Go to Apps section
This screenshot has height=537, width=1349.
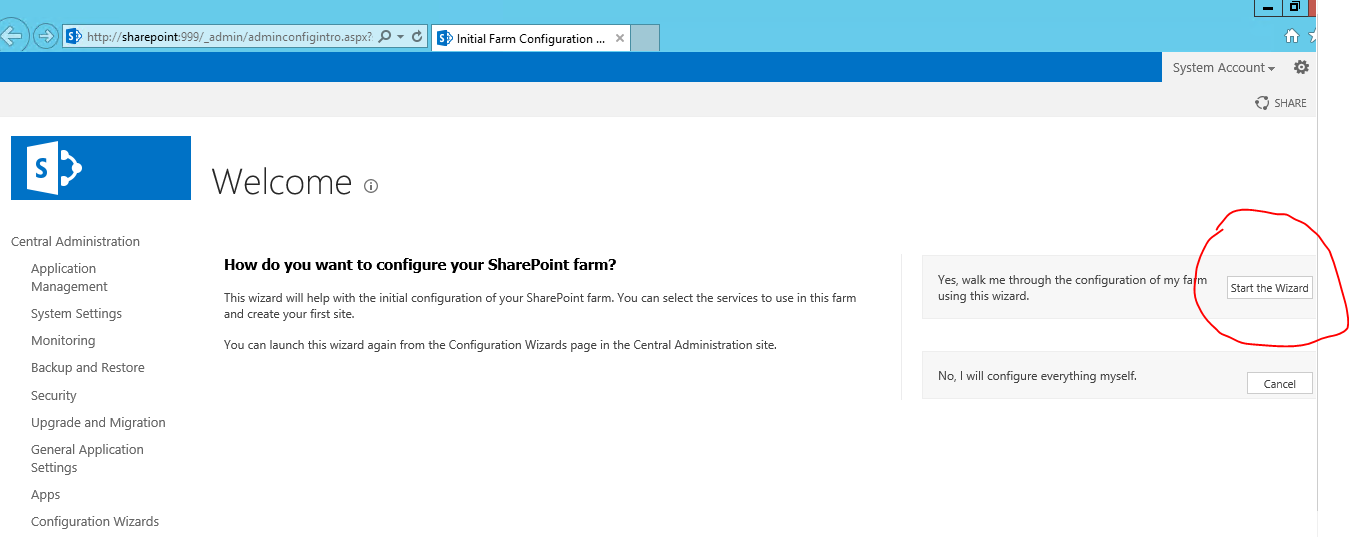pyautogui.click(x=46, y=494)
